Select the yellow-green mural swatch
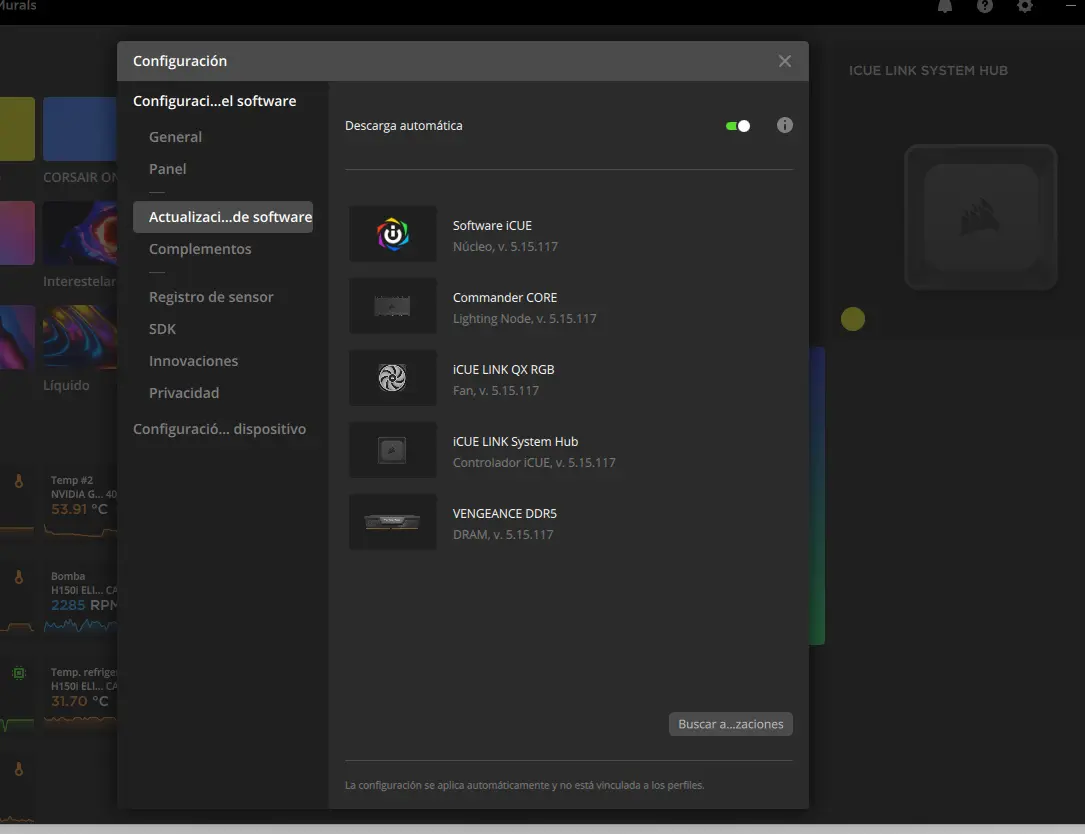 coord(17,129)
